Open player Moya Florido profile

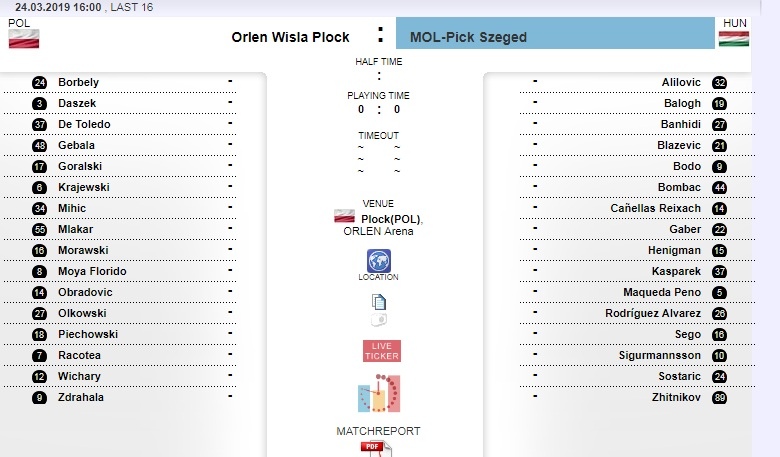click(x=92, y=271)
